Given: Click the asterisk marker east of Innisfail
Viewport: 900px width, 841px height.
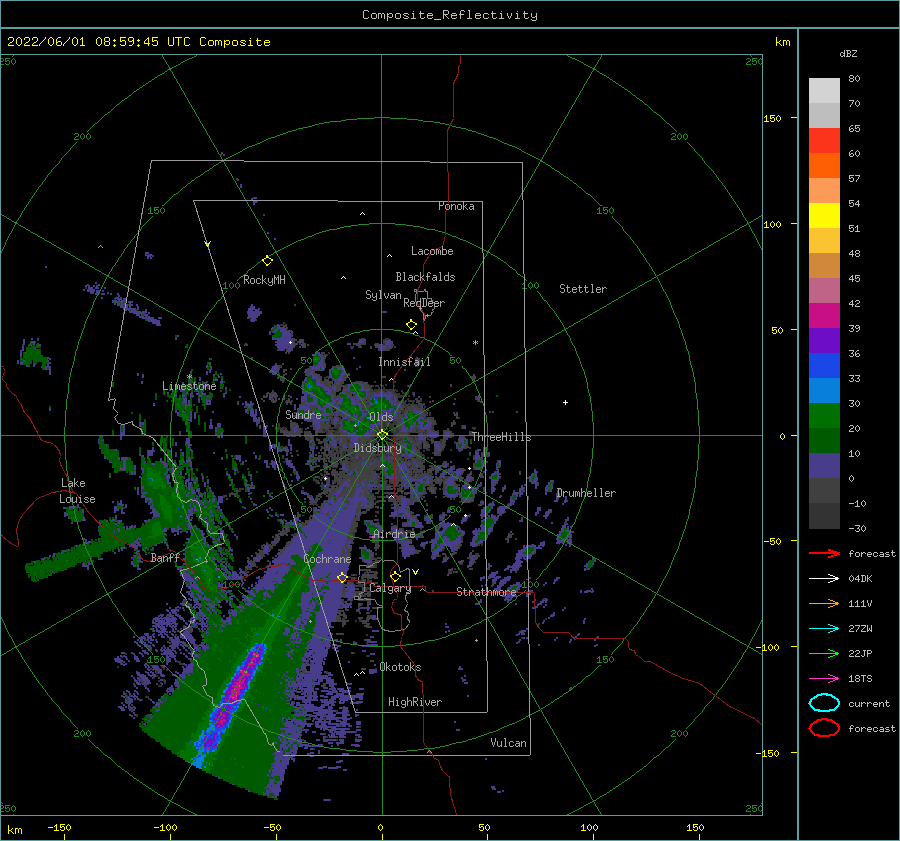Looking at the screenshot, I should (475, 343).
